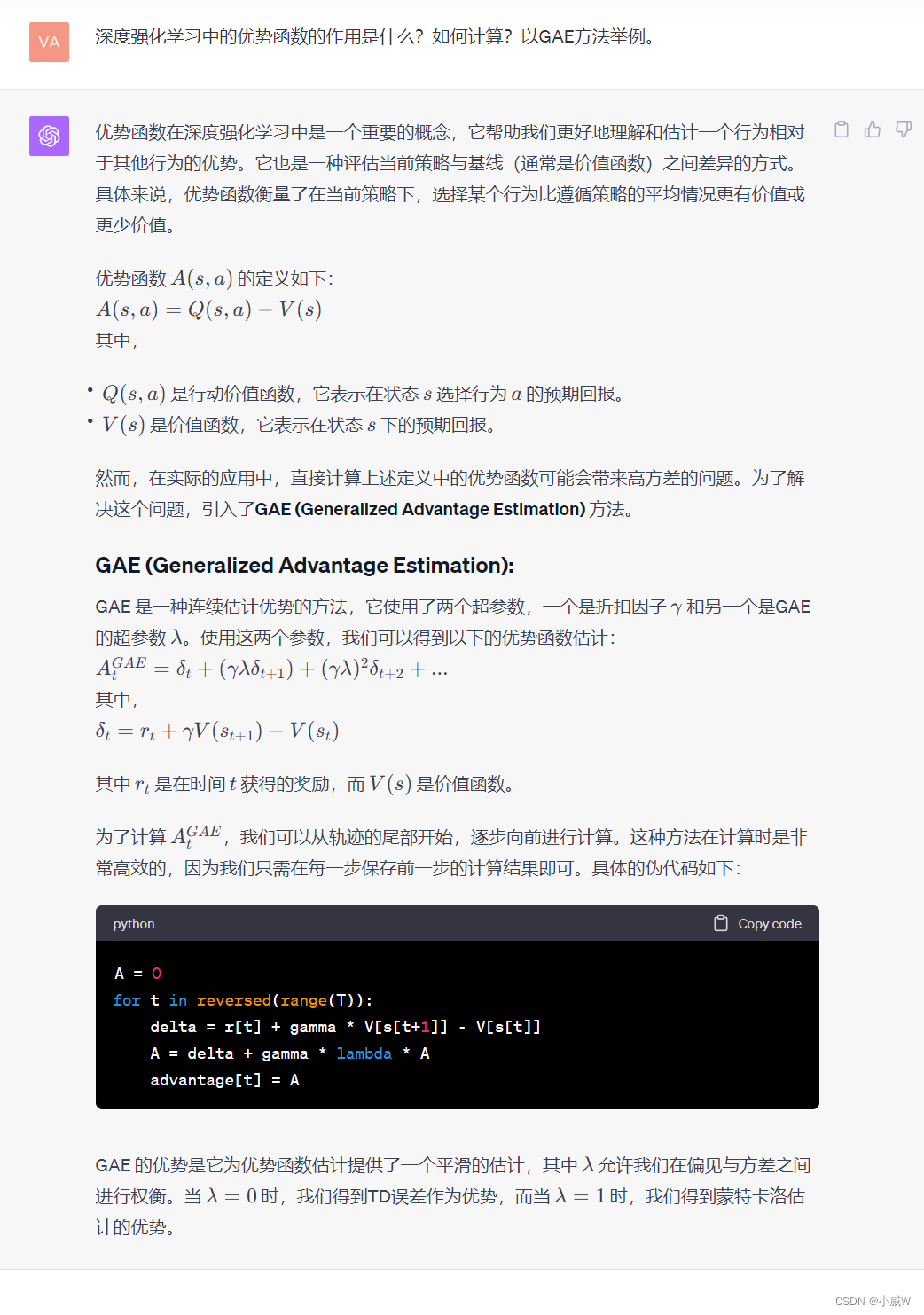924x1315 pixels.
Task: Click the Copy code button
Action: [x=758, y=923]
